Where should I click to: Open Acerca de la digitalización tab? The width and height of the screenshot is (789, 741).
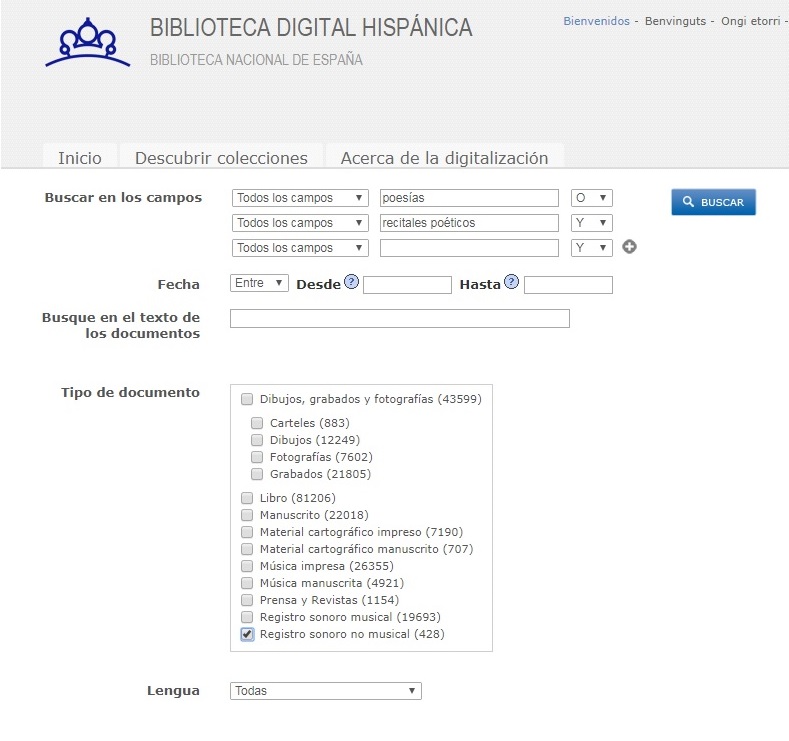click(445, 158)
